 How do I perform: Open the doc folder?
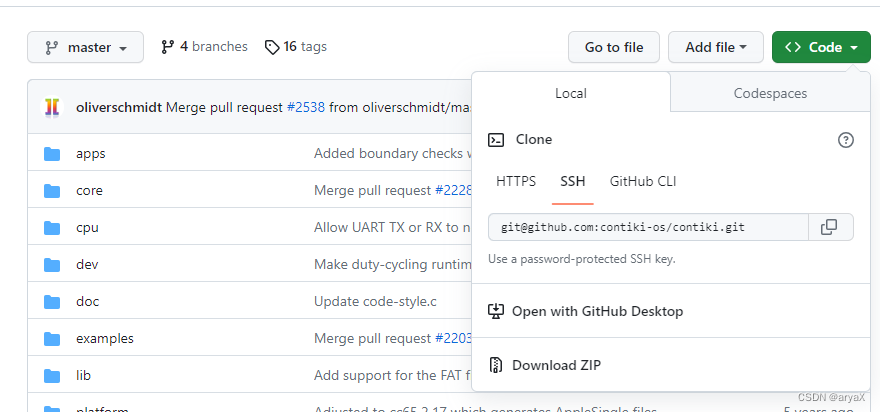point(88,301)
